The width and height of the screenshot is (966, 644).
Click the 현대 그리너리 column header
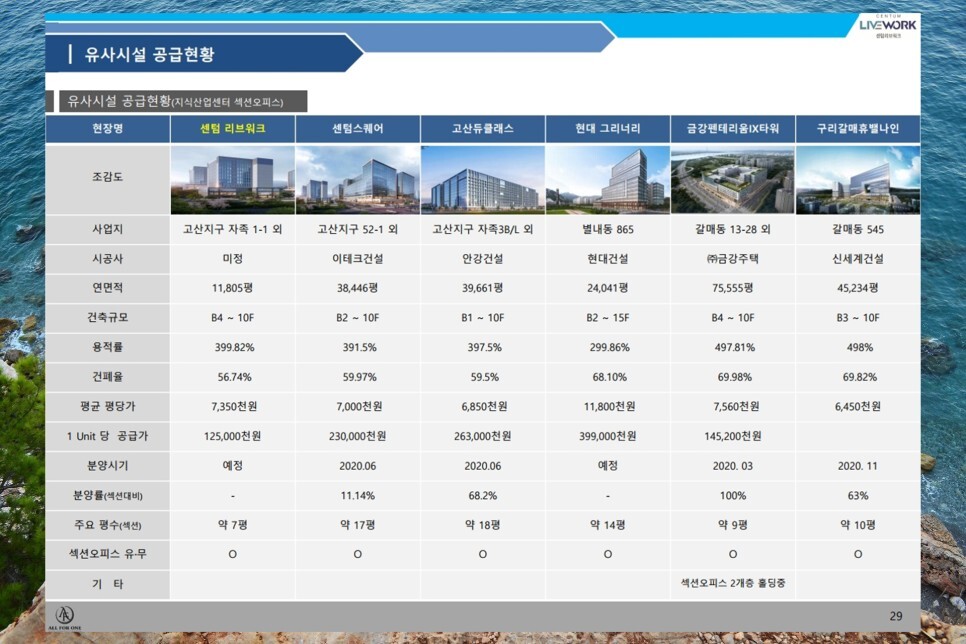[607, 129]
